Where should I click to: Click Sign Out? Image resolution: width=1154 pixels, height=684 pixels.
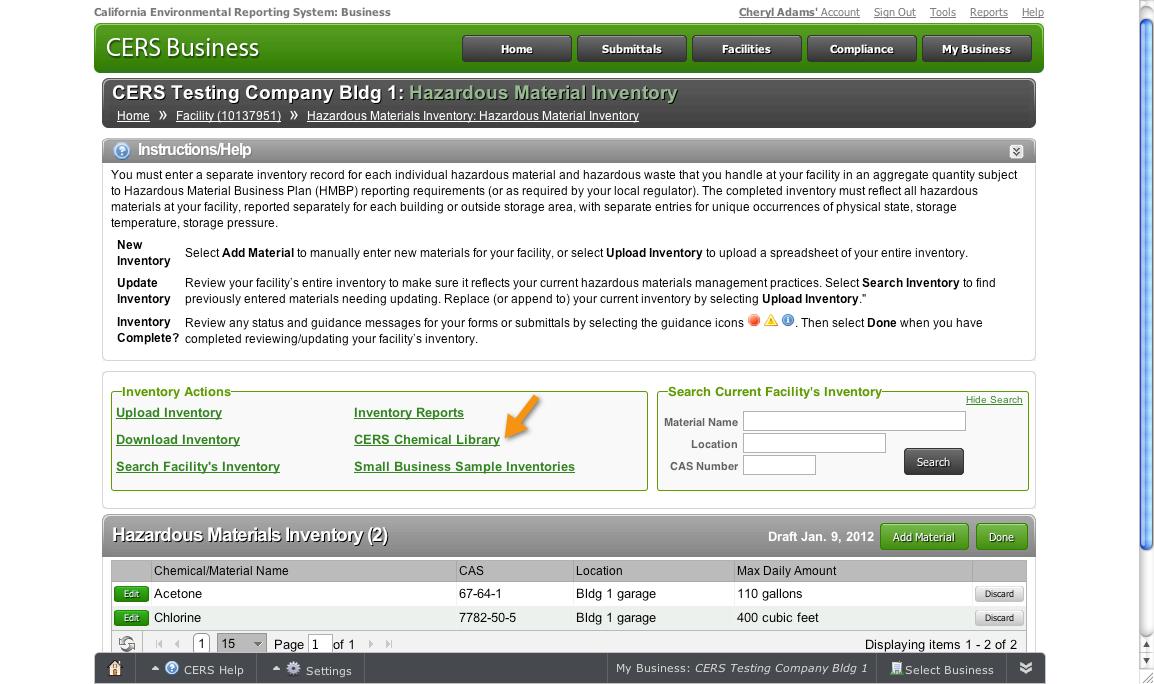894,12
